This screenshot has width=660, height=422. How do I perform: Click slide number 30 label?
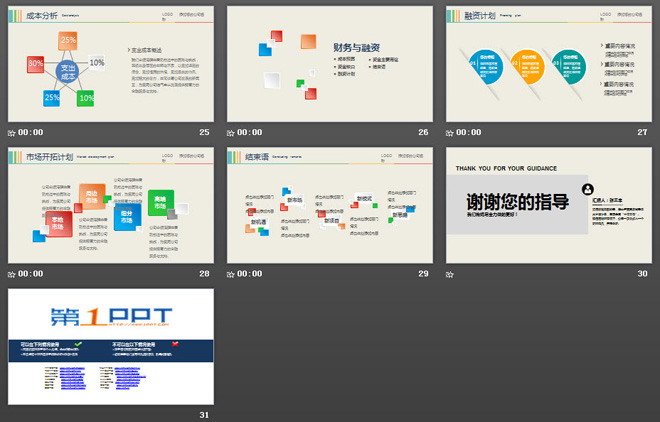click(642, 273)
